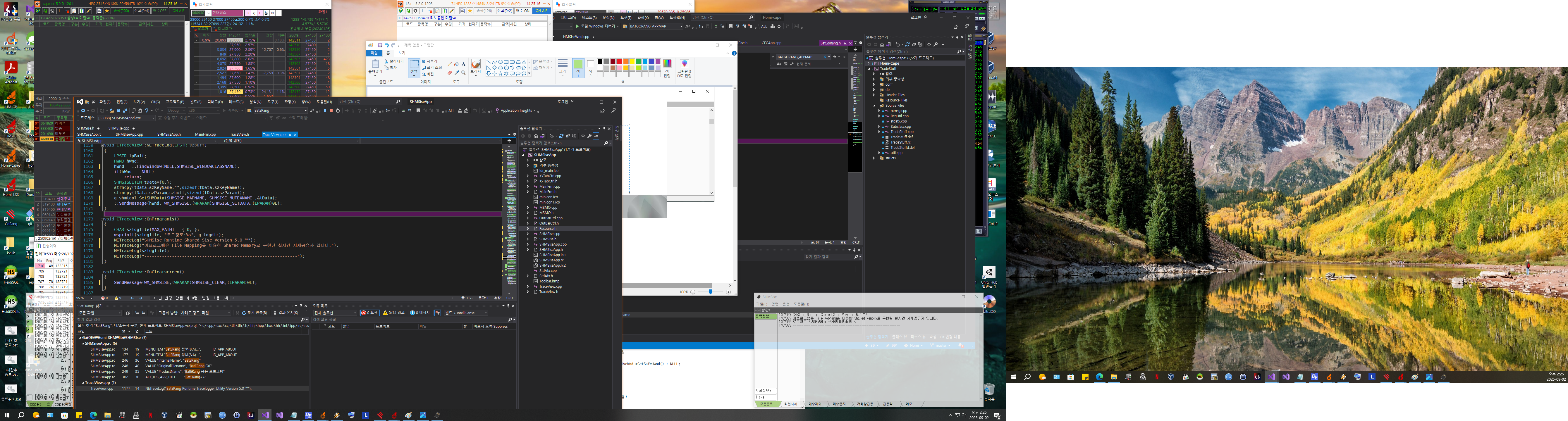The height and width of the screenshot is (421, 1568).
Task: Open the BatERang startup project dropdown
Action: point(281,111)
